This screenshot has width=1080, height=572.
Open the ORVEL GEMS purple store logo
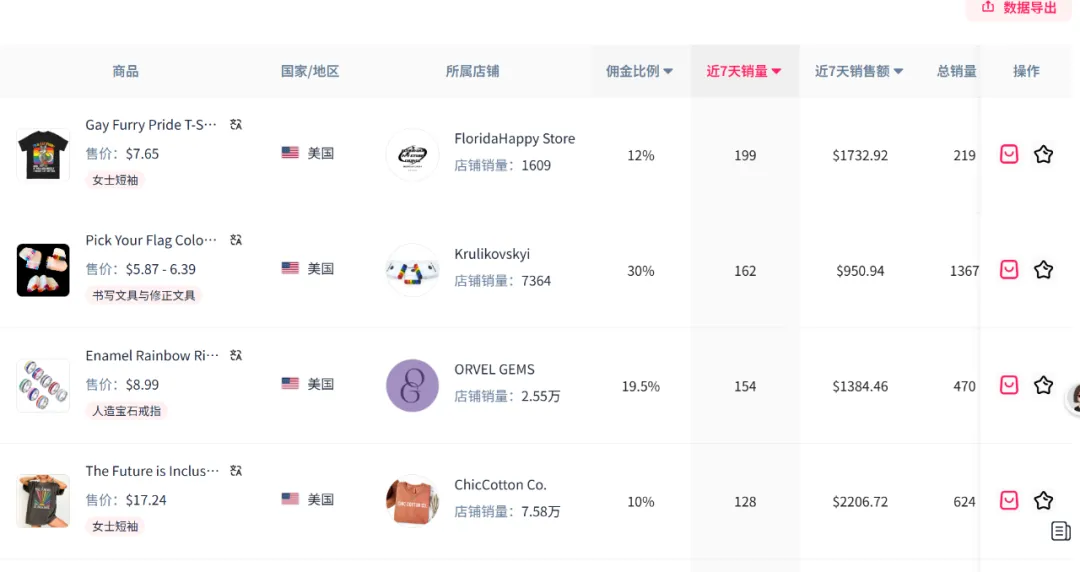click(412, 385)
